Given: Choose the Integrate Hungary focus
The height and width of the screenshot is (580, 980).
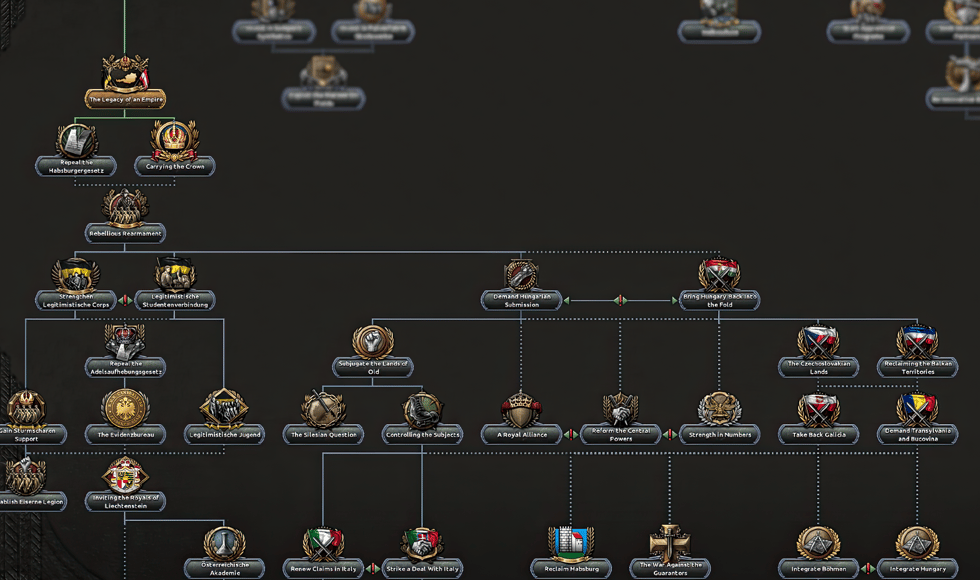Looking at the screenshot, I should 918,552.
